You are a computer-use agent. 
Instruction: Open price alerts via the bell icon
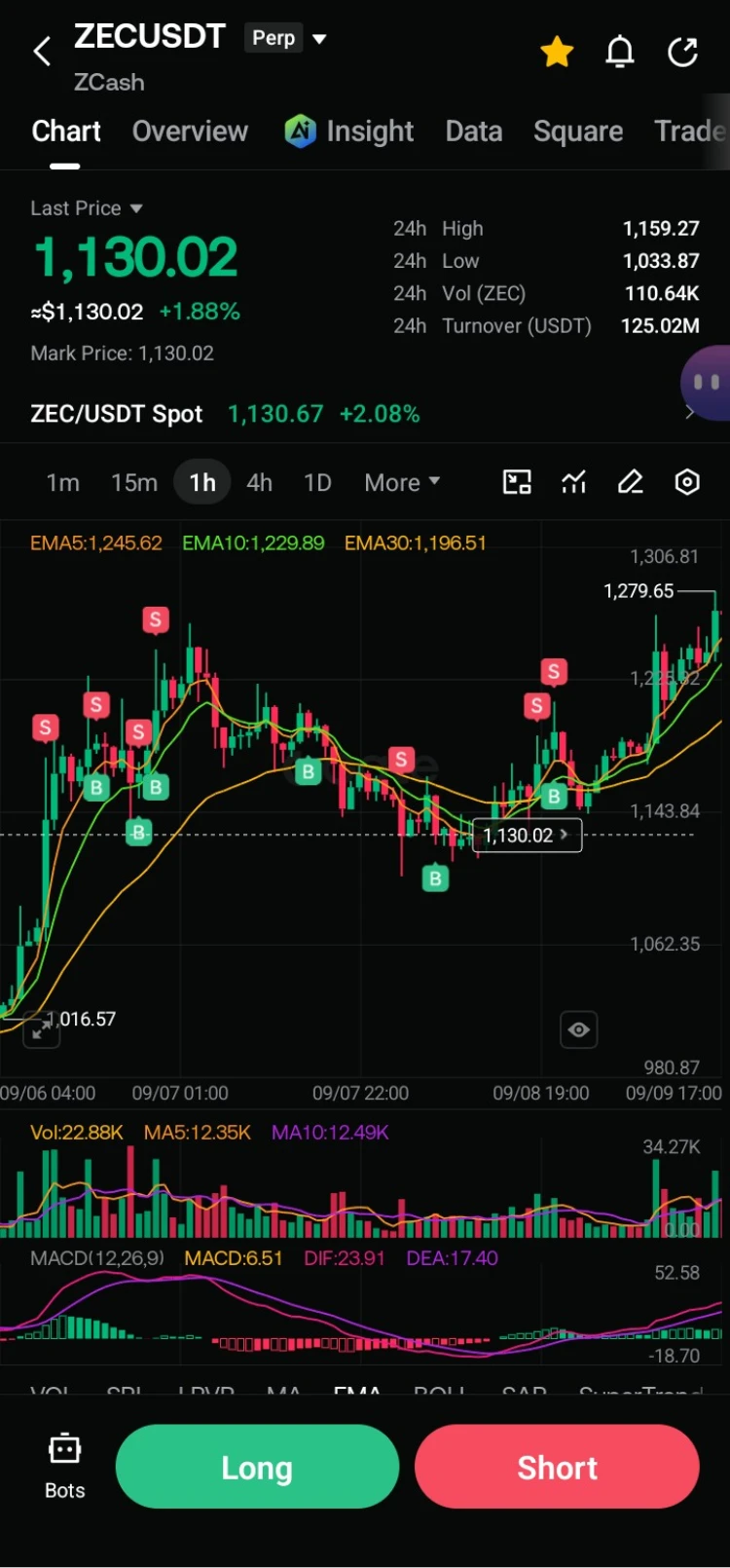[620, 52]
